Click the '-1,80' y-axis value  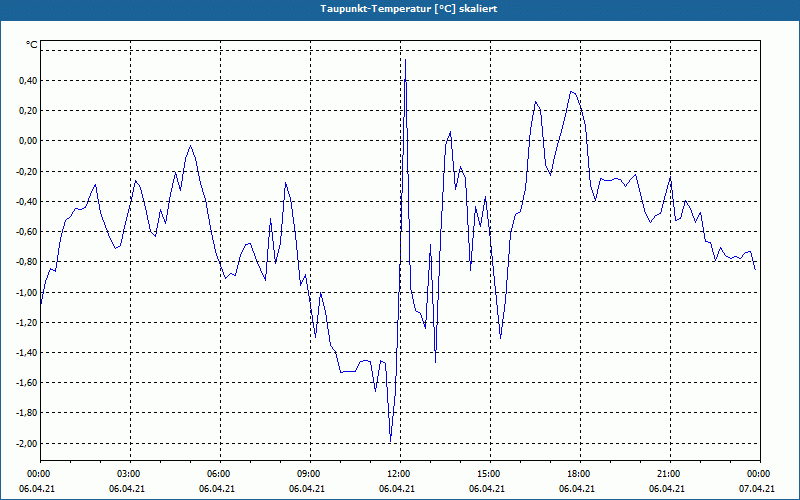tap(27, 413)
